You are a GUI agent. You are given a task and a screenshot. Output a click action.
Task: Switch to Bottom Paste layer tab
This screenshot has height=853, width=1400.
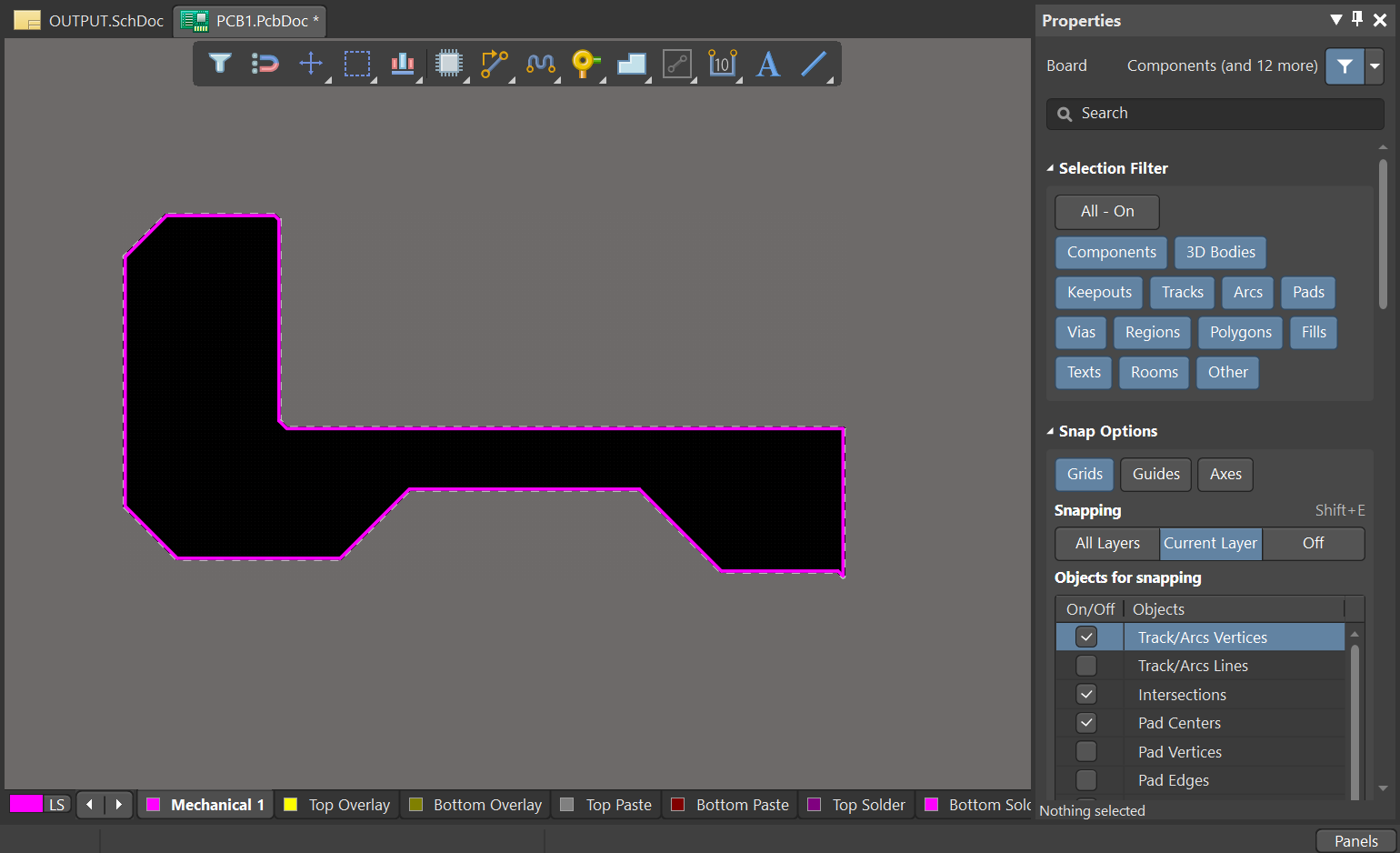pos(730,805)
